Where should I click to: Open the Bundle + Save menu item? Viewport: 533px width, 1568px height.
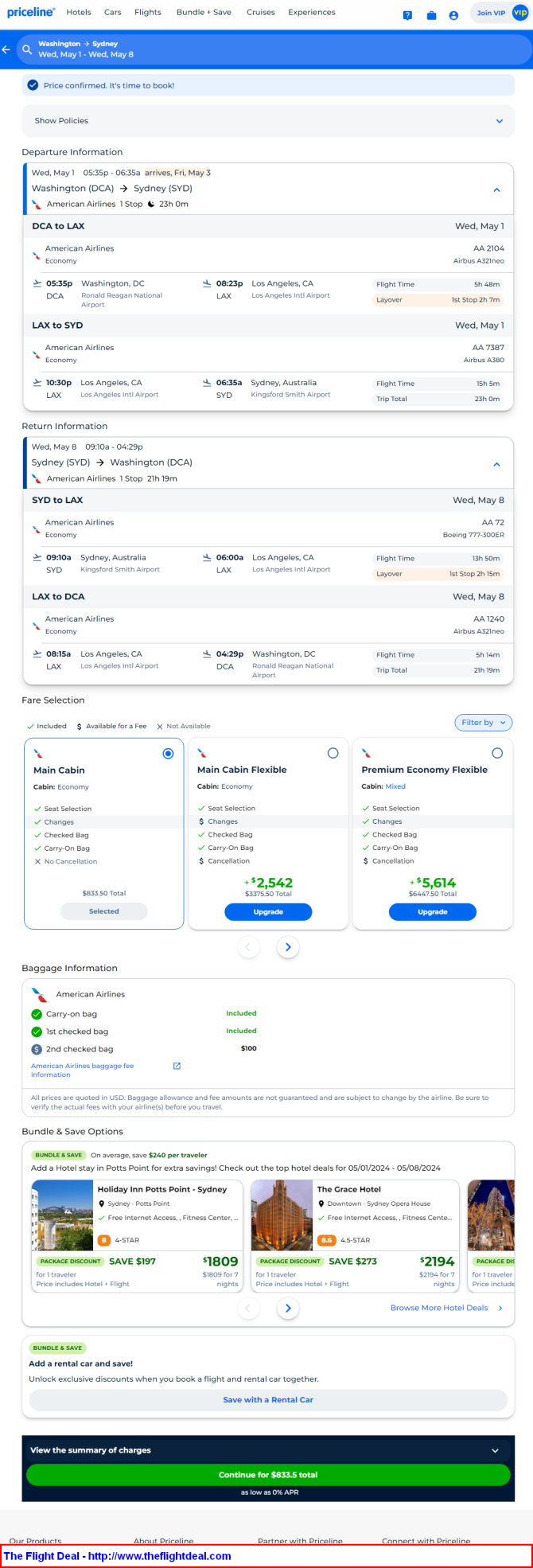coord(204,12)
